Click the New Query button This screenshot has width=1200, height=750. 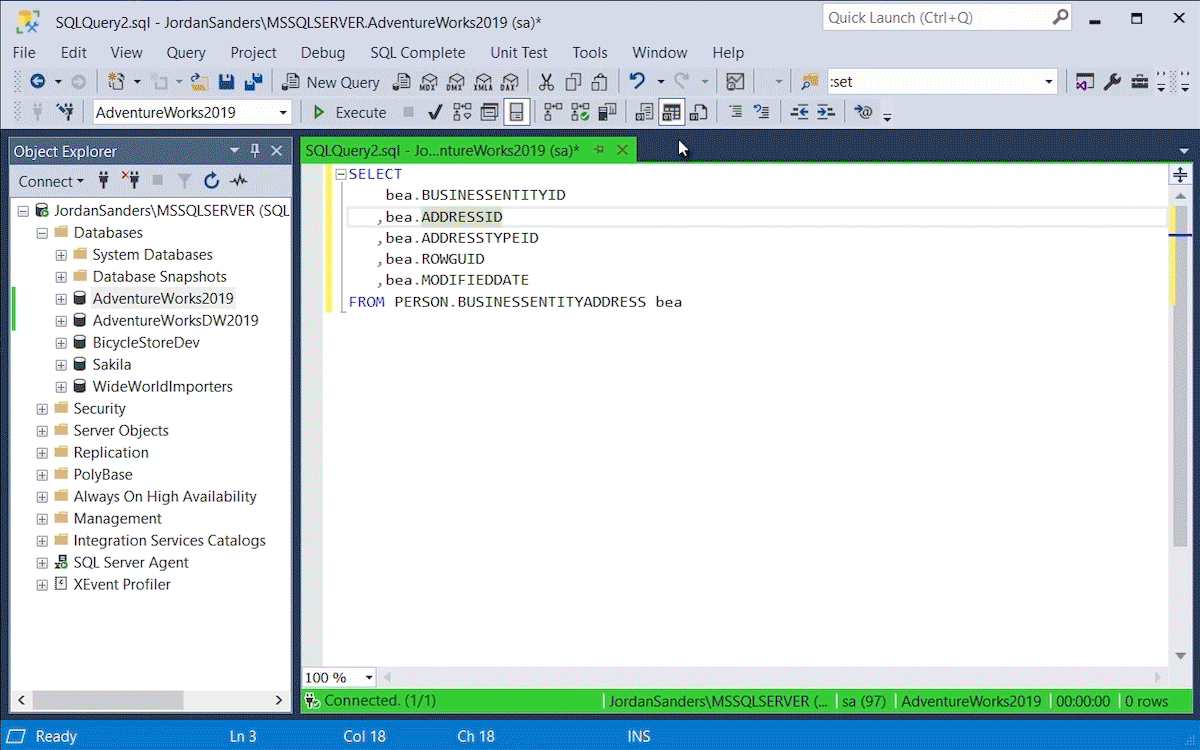coord(332,82)
